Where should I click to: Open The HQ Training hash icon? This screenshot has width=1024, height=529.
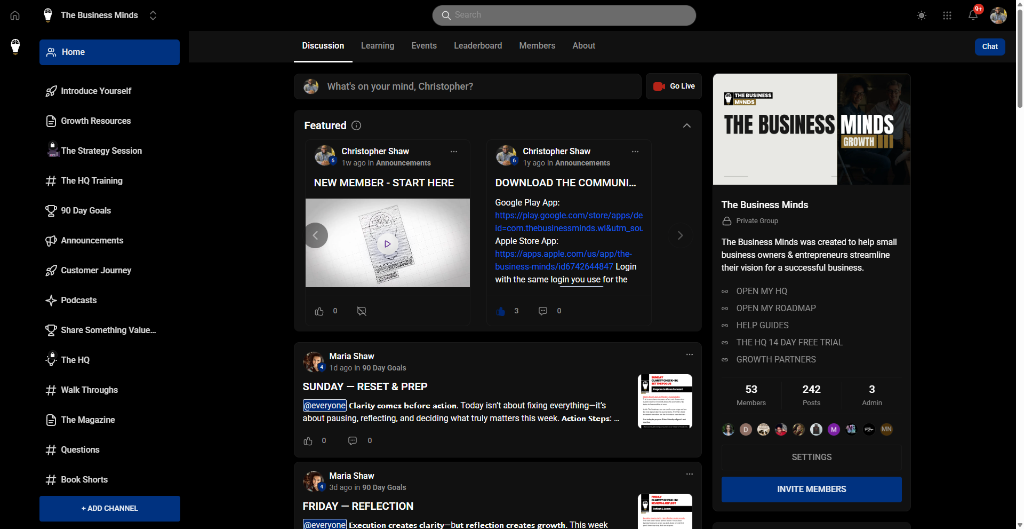point(50,181)
